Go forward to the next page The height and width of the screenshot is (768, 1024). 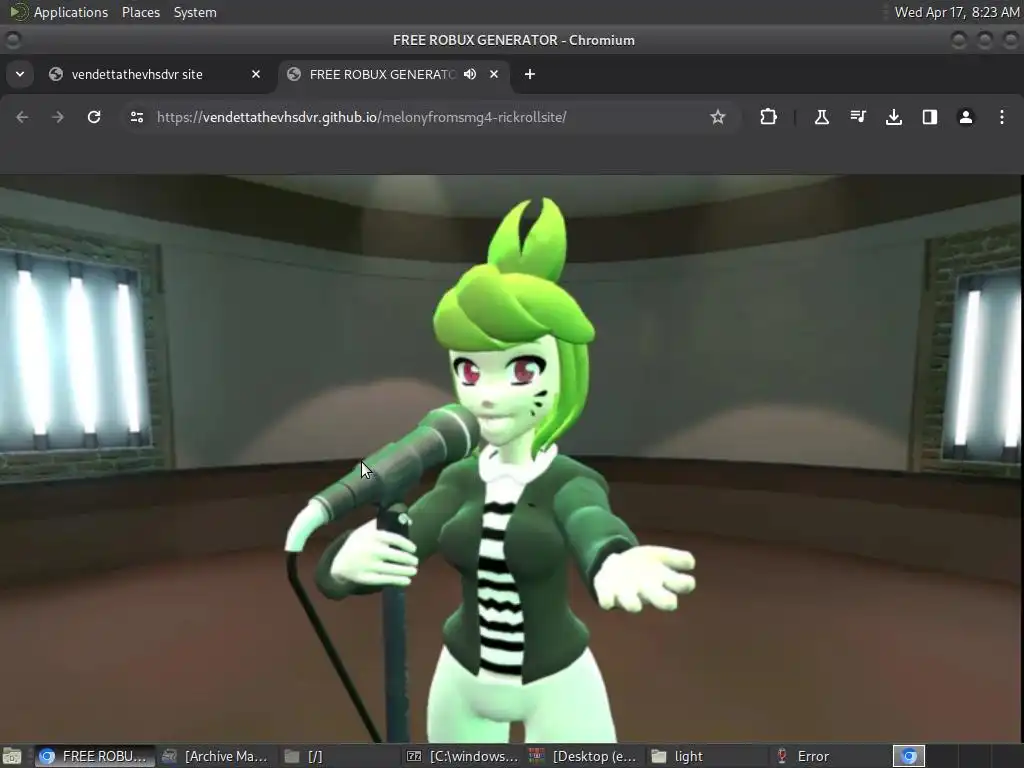58,117
